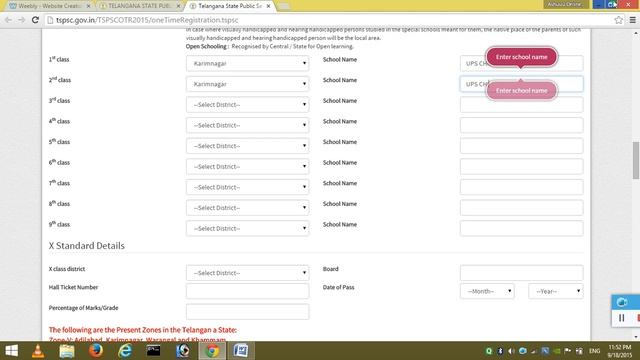Click the address bar URL
Viewport: 640px width, 360px height.
tap(147, 20)
